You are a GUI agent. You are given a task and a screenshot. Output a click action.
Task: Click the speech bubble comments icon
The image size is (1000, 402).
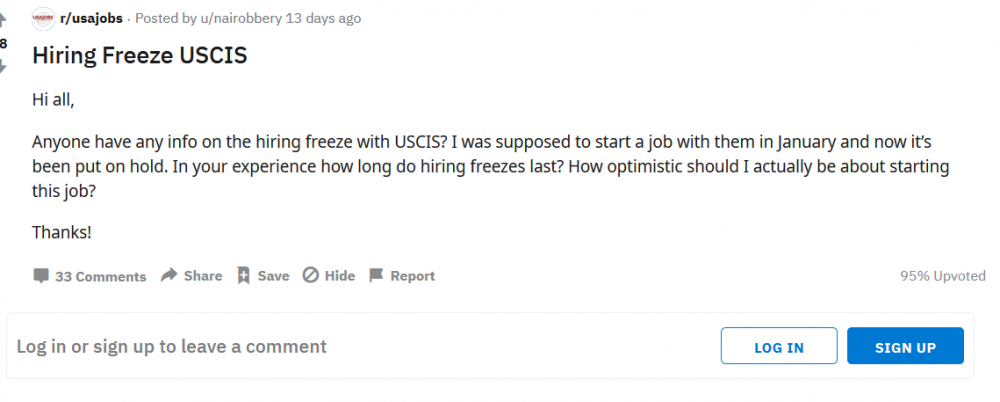tap(41, 276)
